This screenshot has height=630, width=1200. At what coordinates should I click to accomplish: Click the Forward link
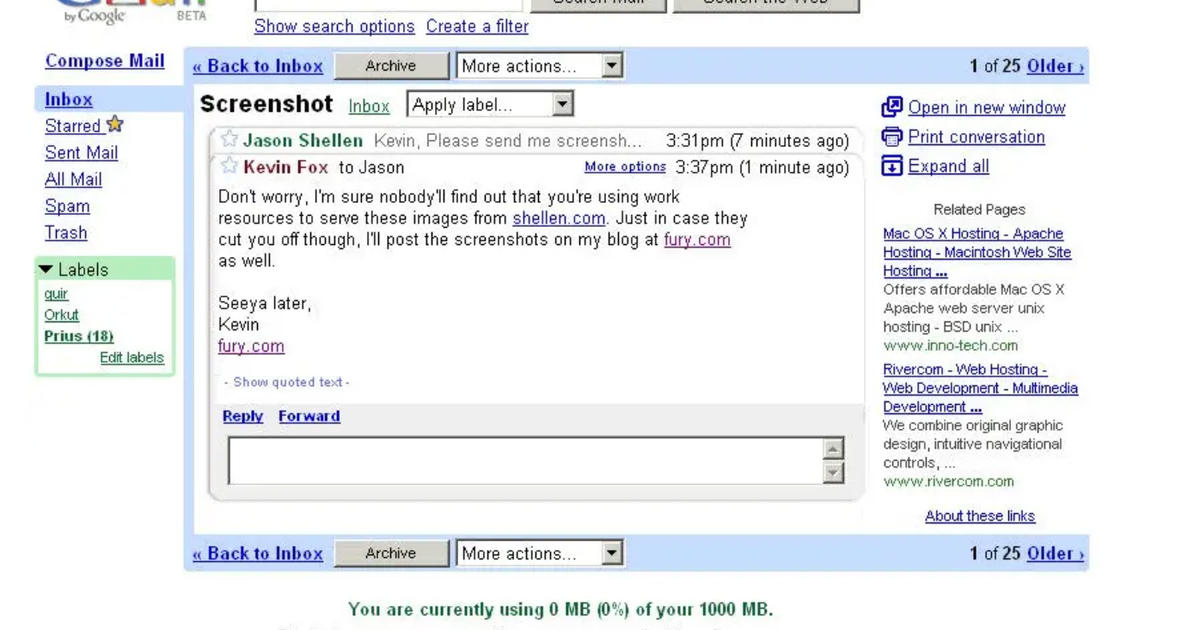(309, 416)
